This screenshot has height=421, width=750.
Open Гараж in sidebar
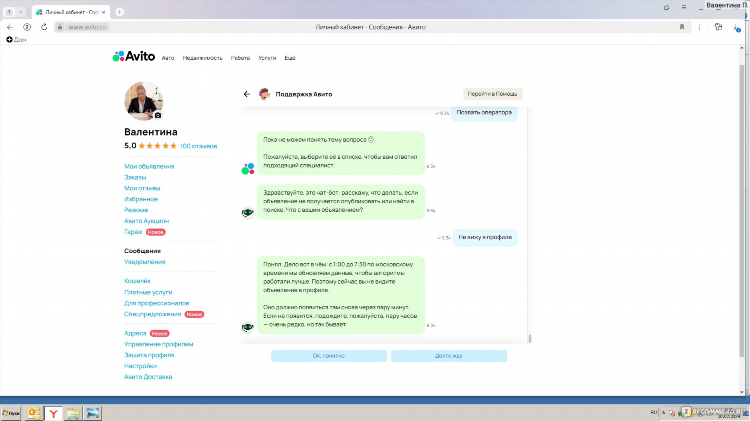pos(133,232)
